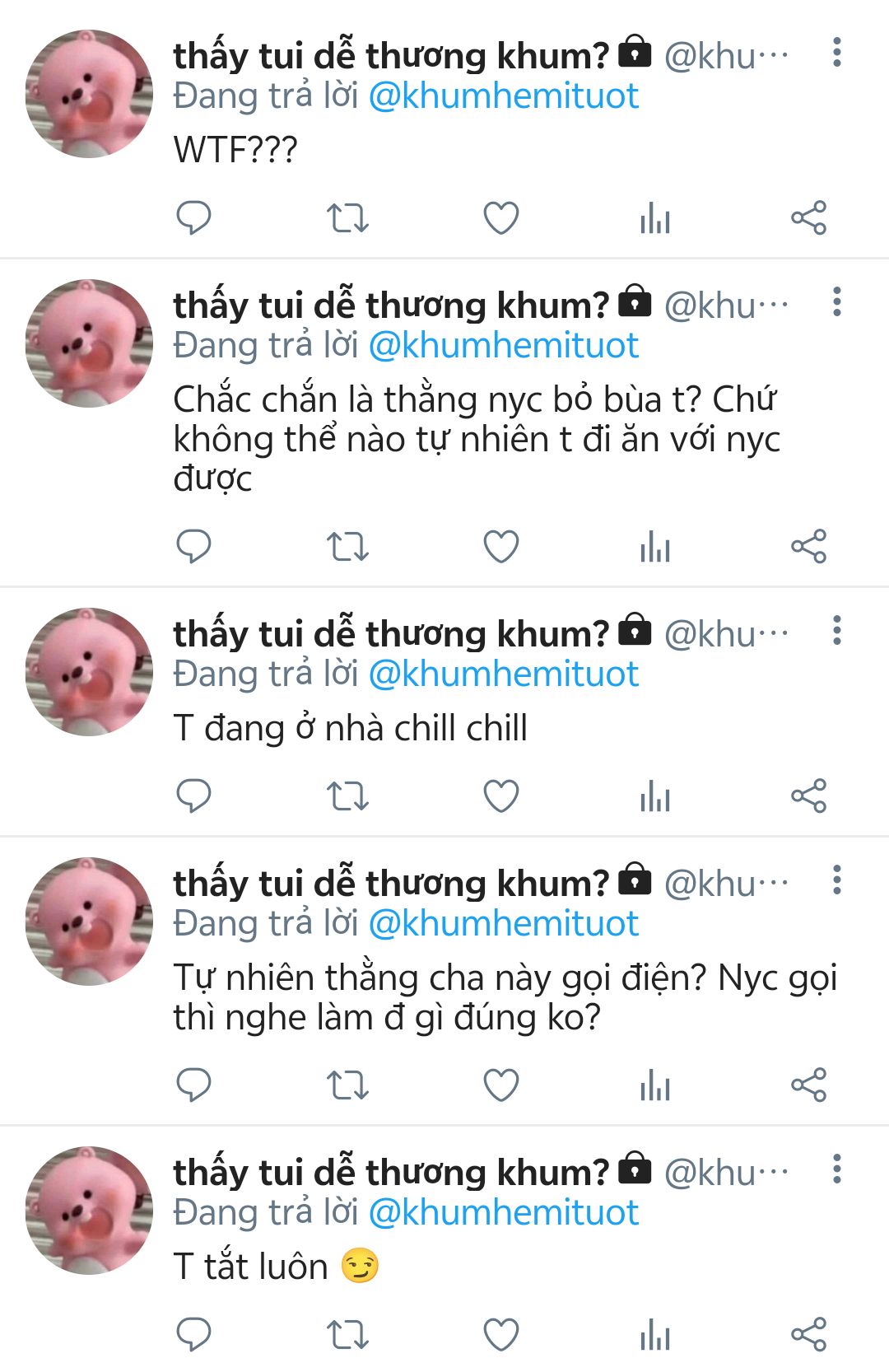The width and height of the screenshot is (889, 1372).
Task: Retweet the "WTF???" tweet
Action: pos(347,218)
